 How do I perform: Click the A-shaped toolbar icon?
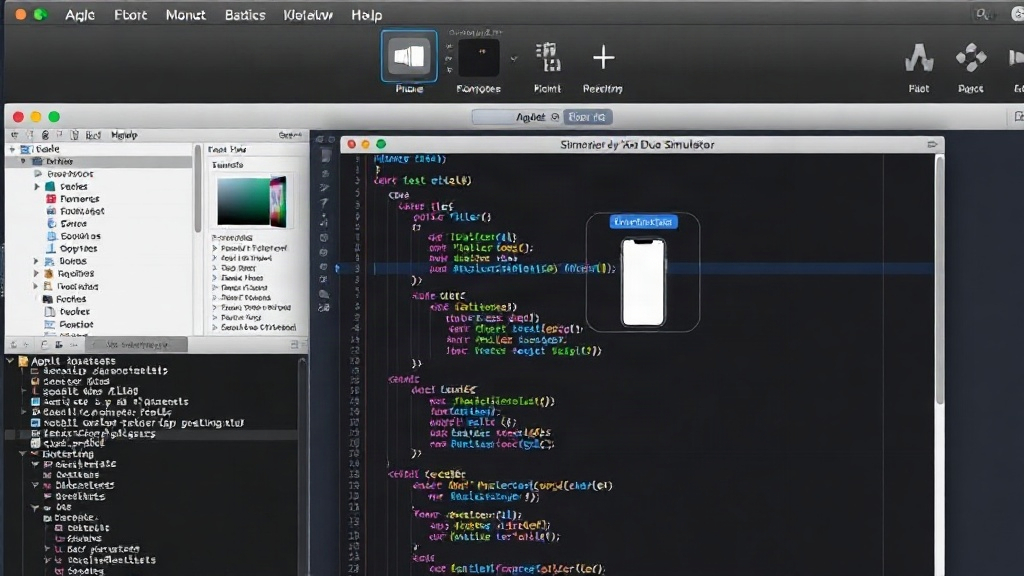(x=919, y=58)
